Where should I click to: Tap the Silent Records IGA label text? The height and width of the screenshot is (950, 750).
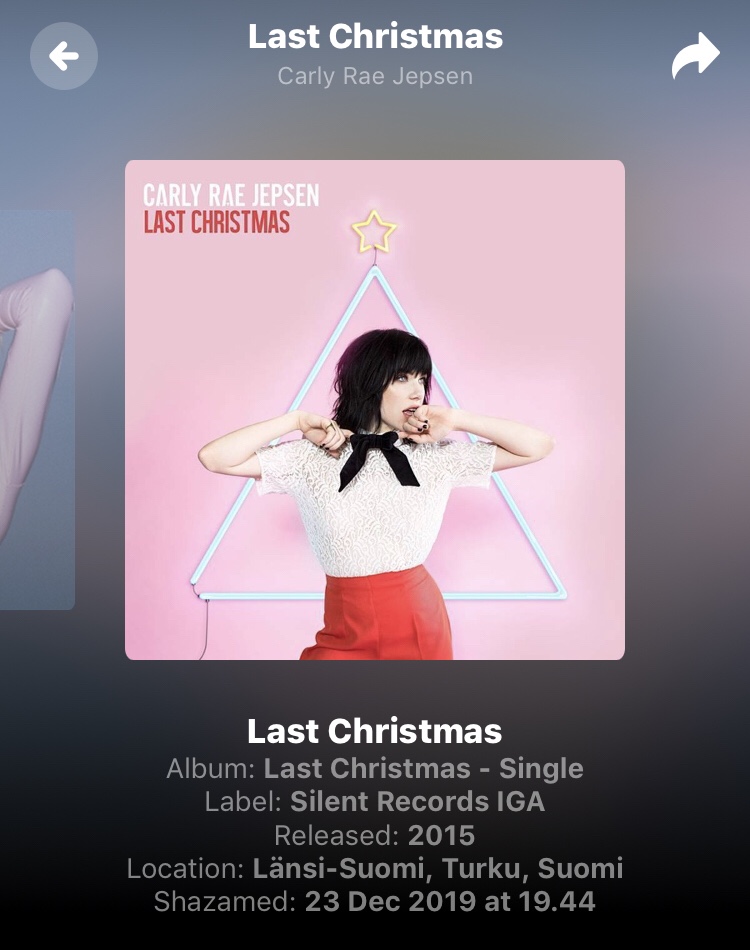coord(417,801)
